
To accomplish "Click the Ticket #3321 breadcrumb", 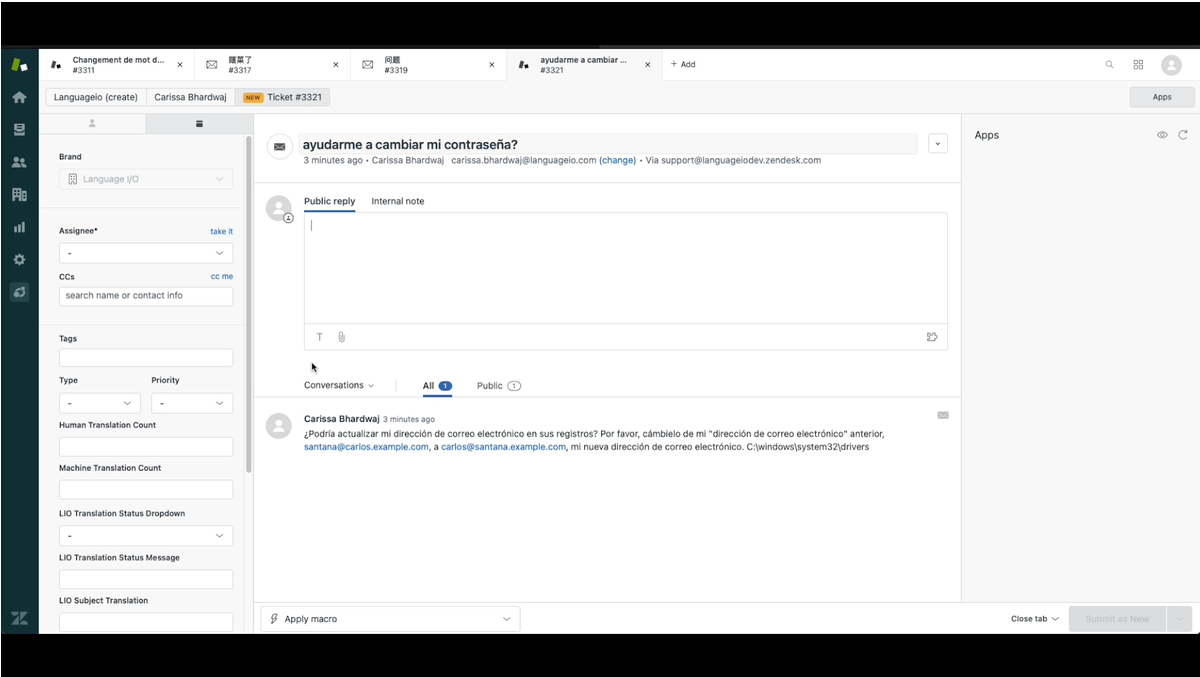I will (x=283, y=97).
